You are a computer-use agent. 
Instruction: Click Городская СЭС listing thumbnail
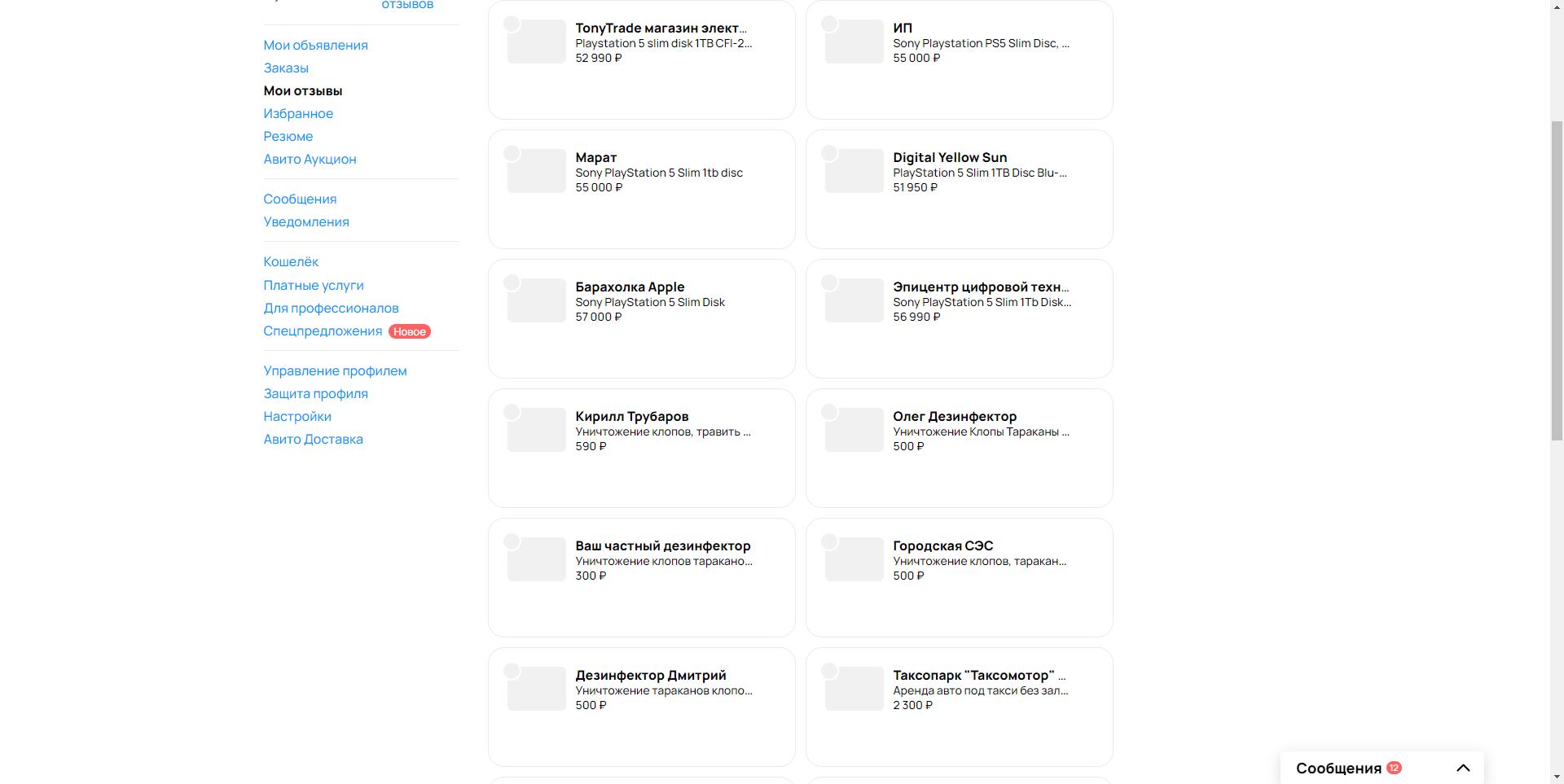[x=854, y=559]
